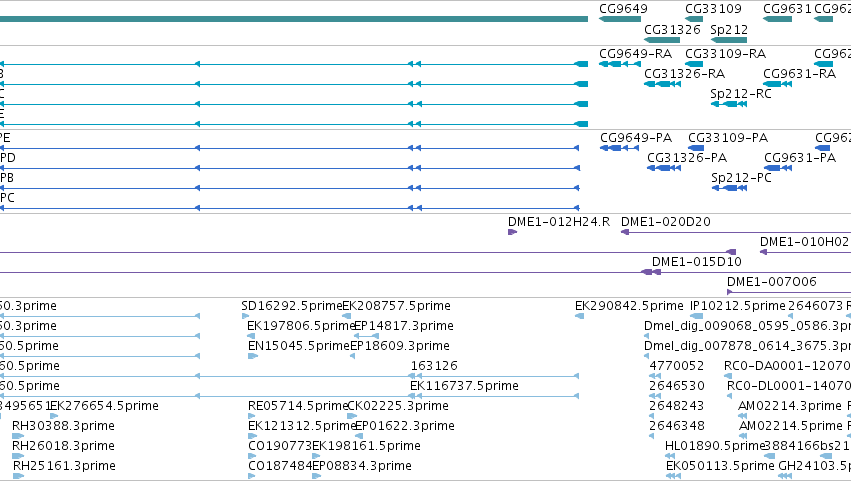Select the IP10212.5prime EST
Viewport: 851px width, 481px height.
[696, 317]
